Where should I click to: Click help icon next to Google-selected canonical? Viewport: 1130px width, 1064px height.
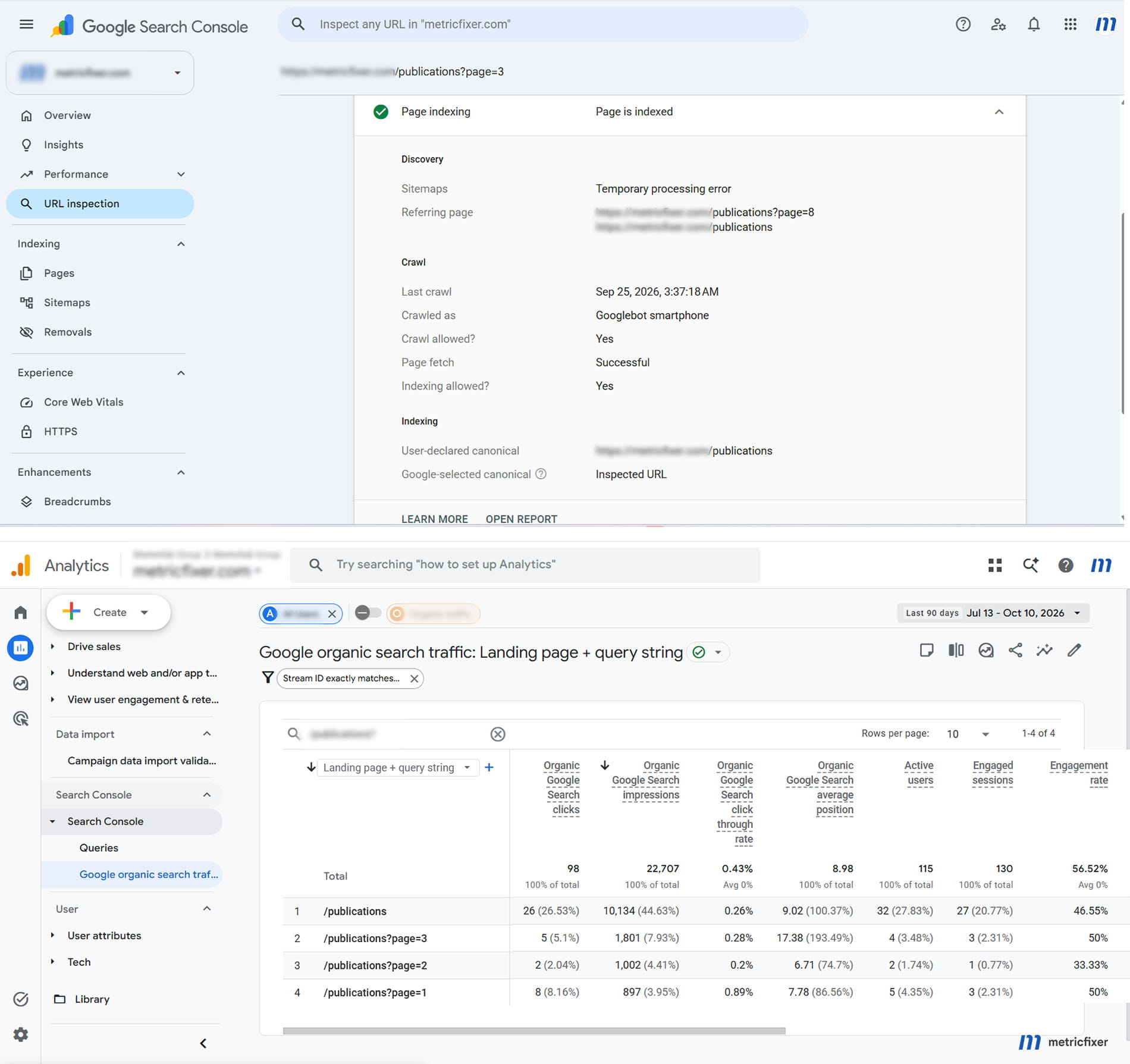tap(541, 474)
